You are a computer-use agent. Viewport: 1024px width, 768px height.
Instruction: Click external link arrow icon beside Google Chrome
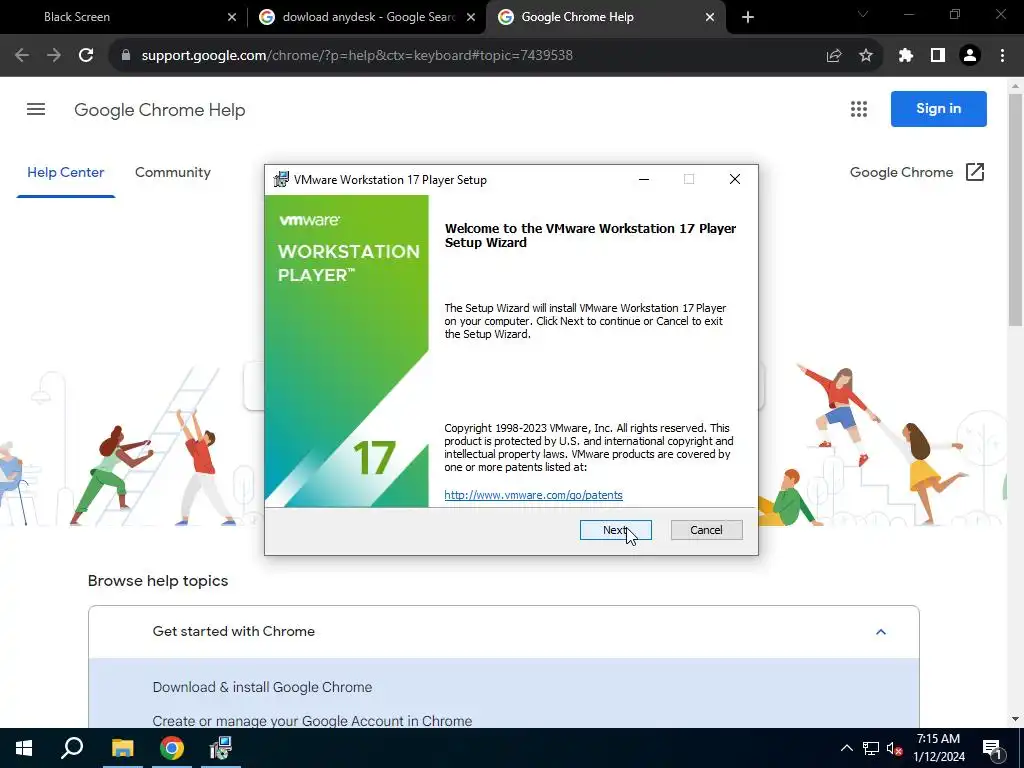(x=974, y=172)
